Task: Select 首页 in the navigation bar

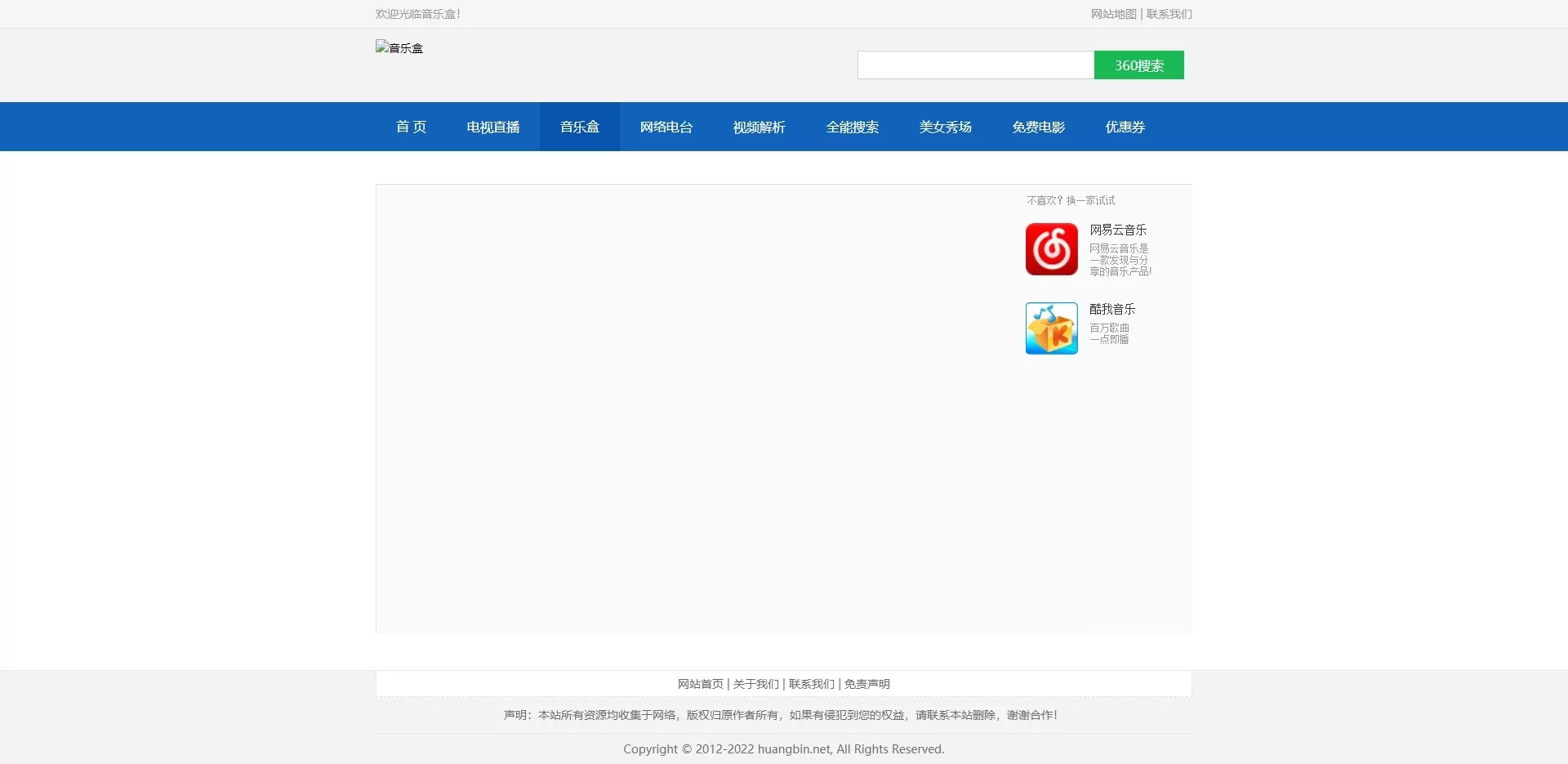Action: coord(410,127)
